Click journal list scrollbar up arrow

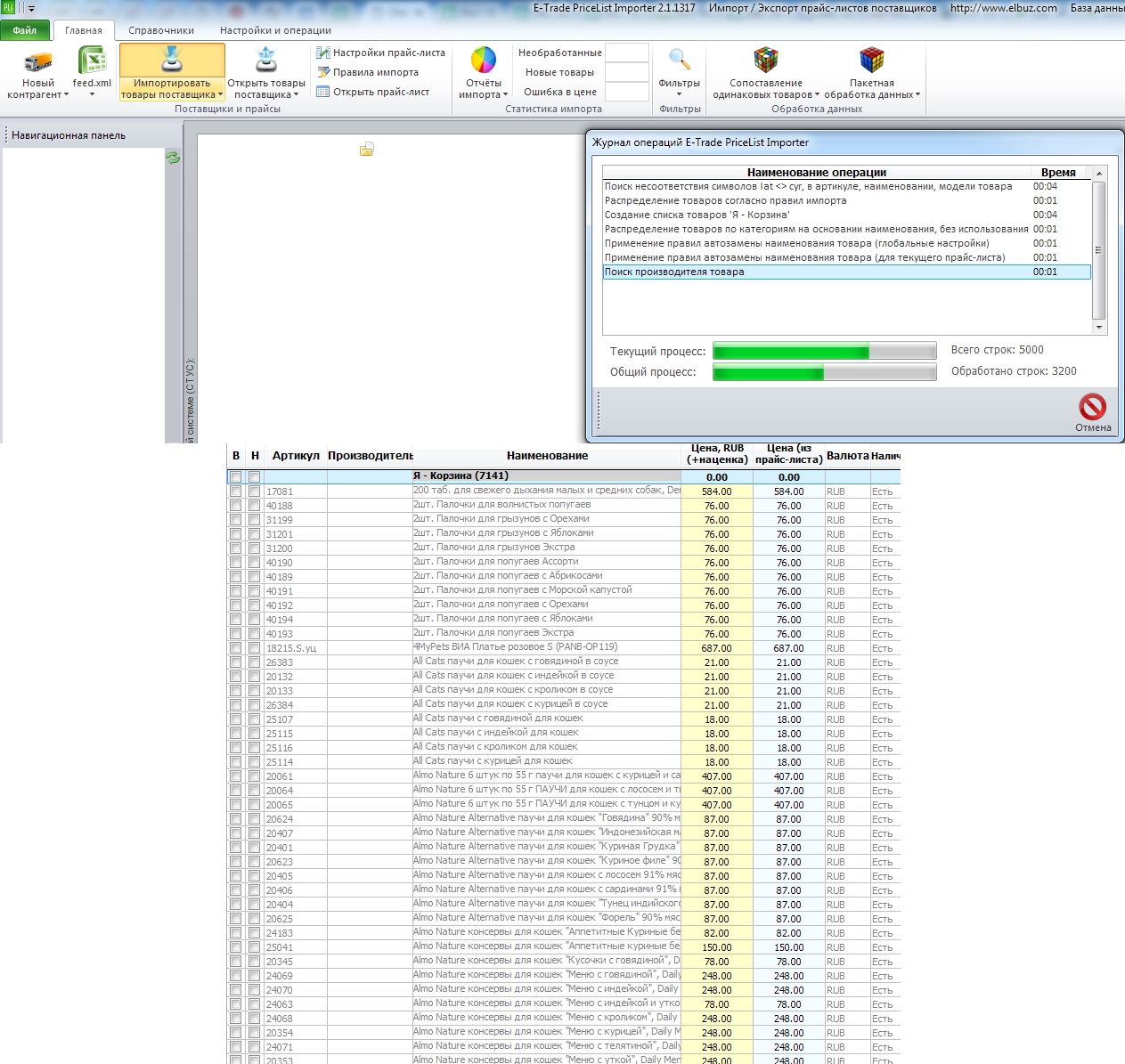1099,173
